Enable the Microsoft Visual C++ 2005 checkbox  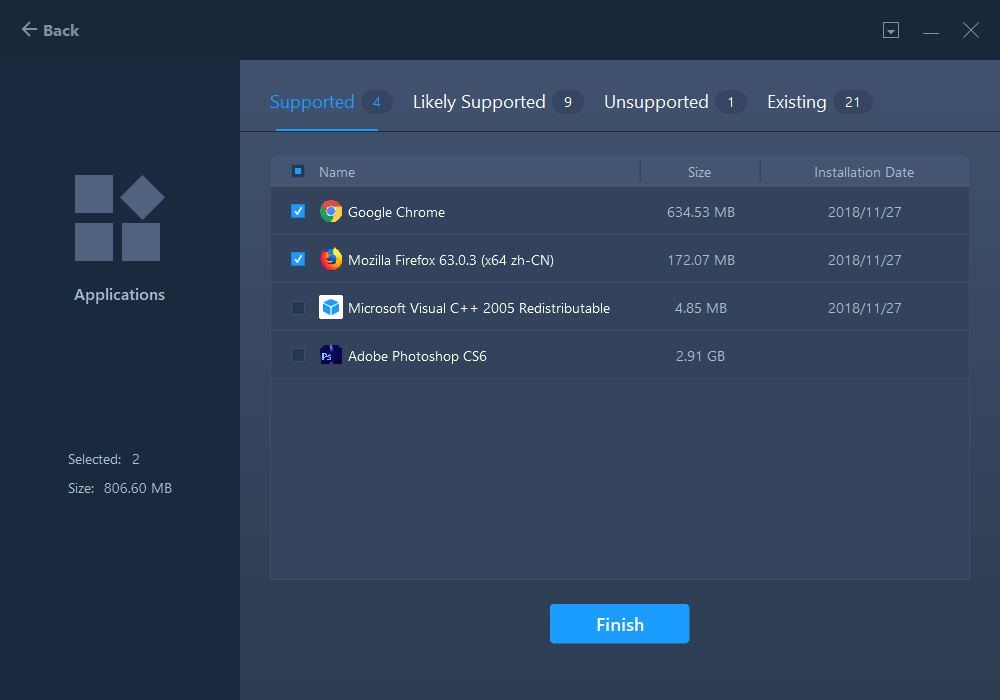298,308
